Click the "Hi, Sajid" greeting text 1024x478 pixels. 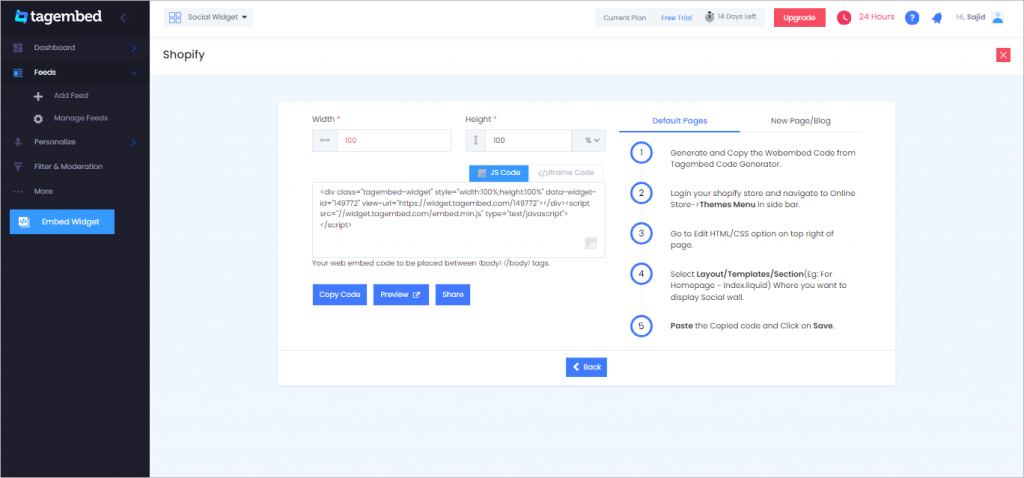[x=970, y=18]
